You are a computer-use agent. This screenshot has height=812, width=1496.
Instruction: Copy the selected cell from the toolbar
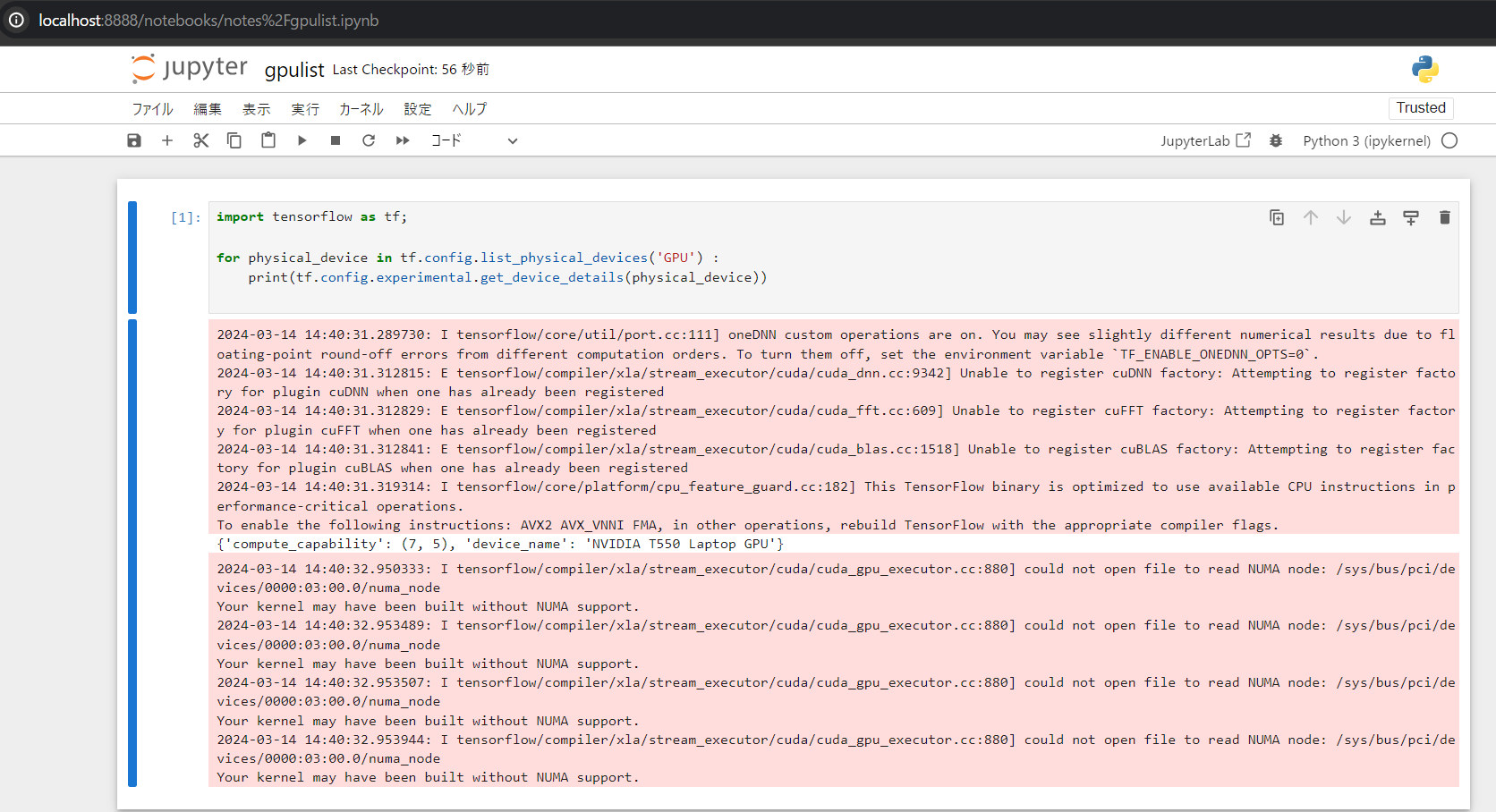[234, 140]
